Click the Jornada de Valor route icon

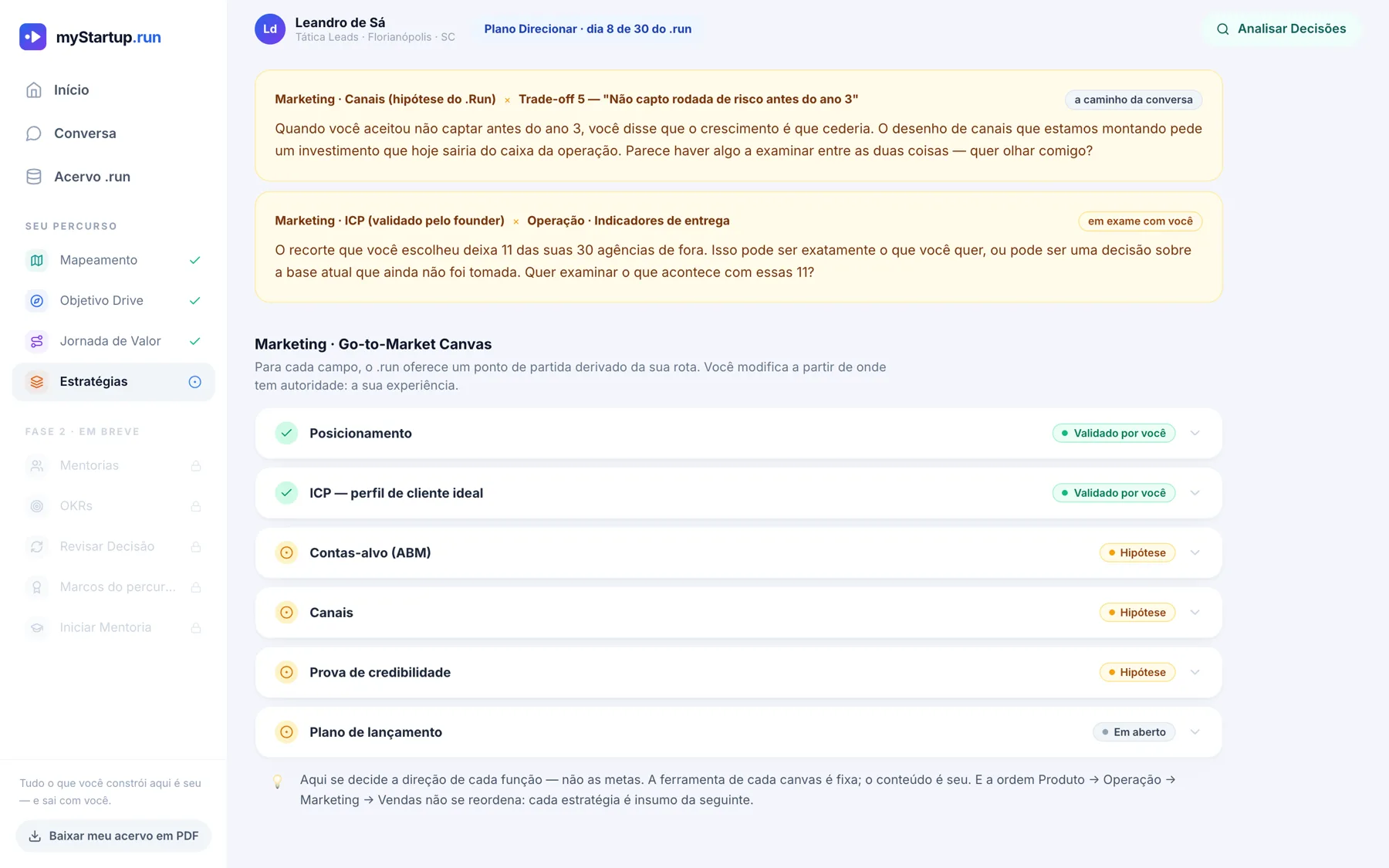point(36,341)
